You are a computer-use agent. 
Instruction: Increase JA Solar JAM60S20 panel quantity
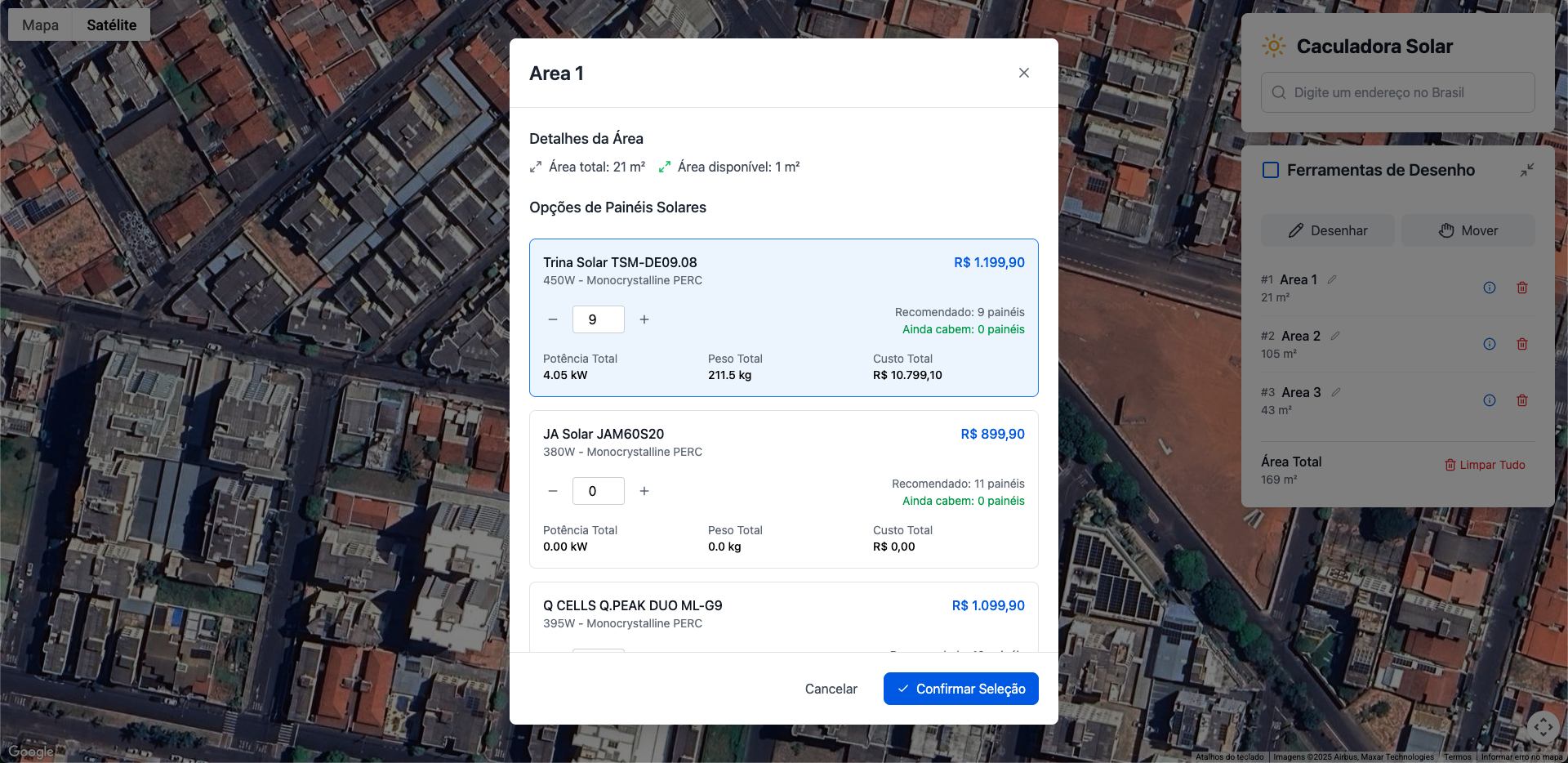point(644,491)
